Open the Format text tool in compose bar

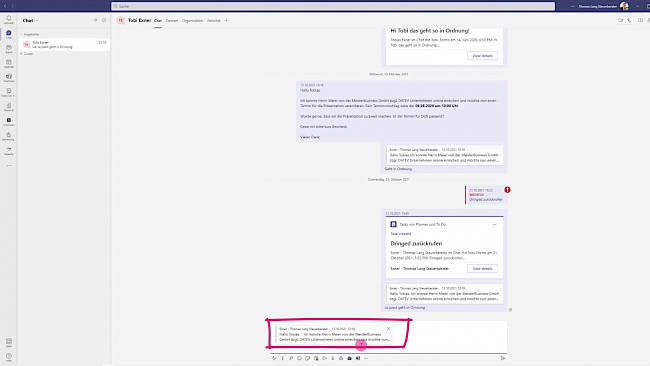(x=274, y=358)
